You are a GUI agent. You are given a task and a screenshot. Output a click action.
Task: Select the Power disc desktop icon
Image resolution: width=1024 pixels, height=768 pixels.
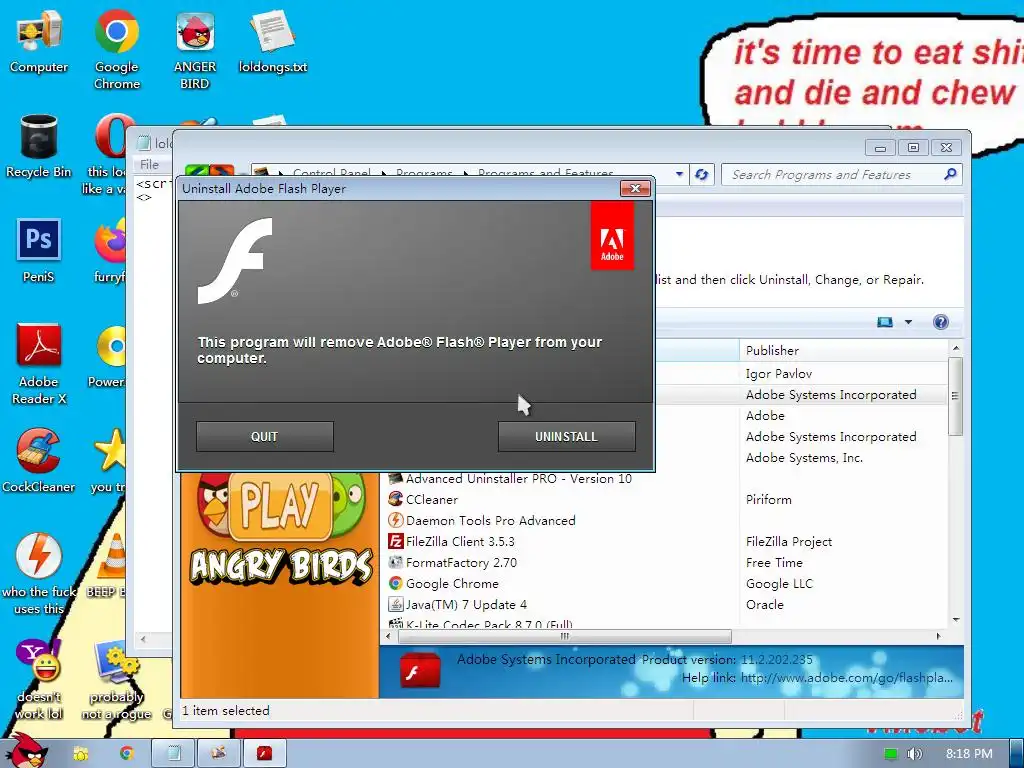pyautogui.click(x=108, y=356)
